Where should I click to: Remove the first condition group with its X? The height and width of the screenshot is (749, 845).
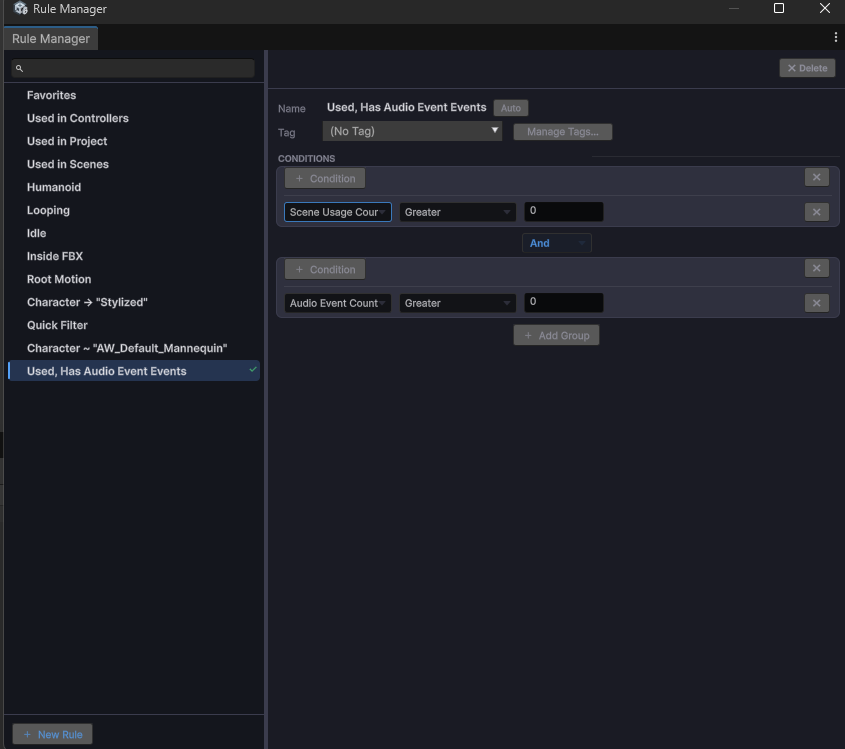(816, 177)
